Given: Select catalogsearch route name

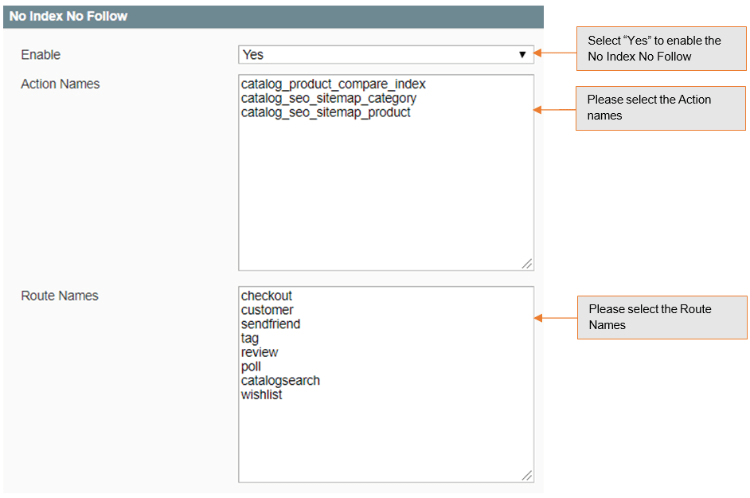Looking at the screenshot, I should pyautogui.click(x=280, y=380).
